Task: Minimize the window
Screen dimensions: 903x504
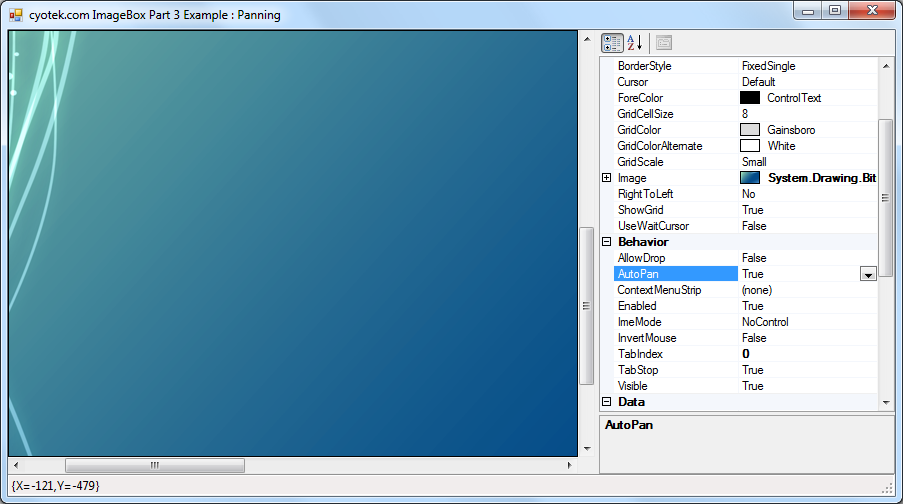Action: 809,10
